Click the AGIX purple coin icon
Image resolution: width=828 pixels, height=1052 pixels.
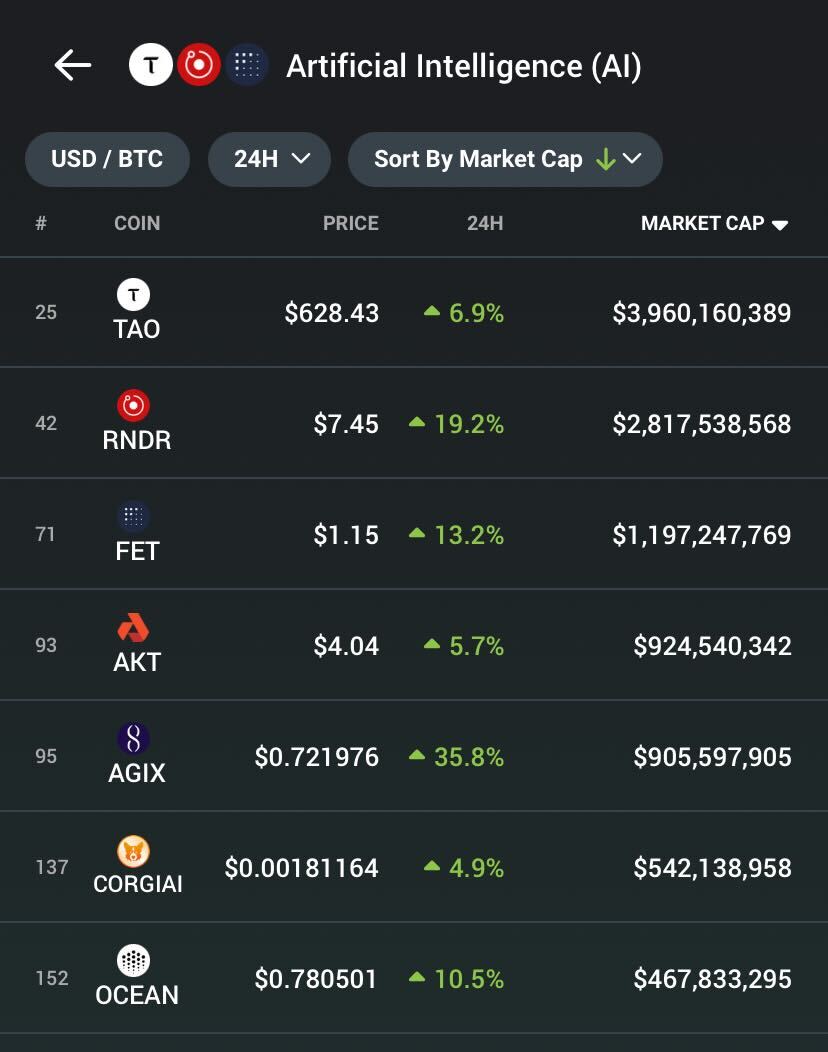pos(134,738)
